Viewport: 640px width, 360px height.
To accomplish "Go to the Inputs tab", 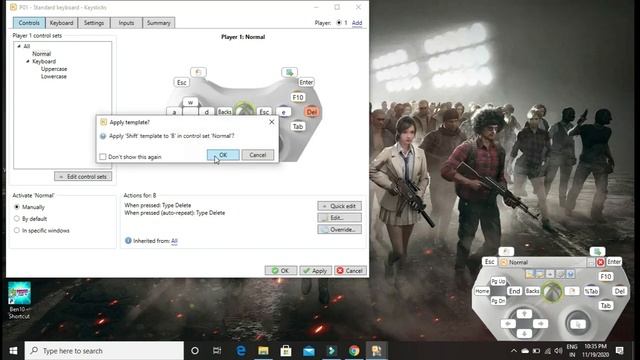I will (126, 23).
